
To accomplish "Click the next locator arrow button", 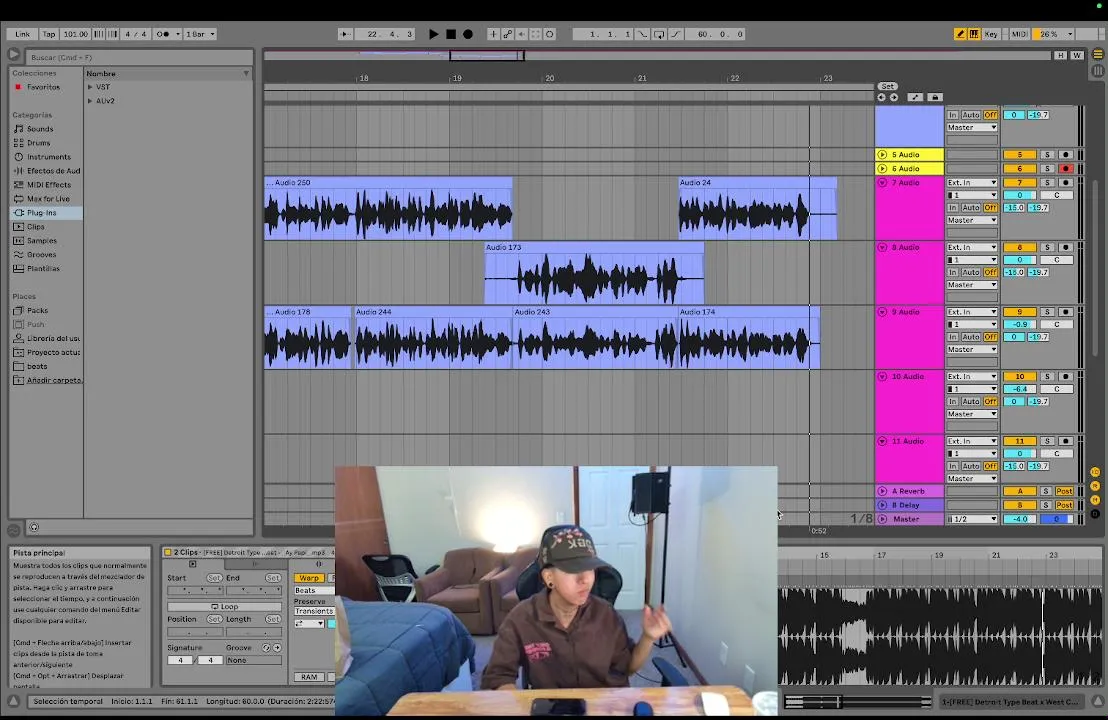I will (x=894, y=98).
